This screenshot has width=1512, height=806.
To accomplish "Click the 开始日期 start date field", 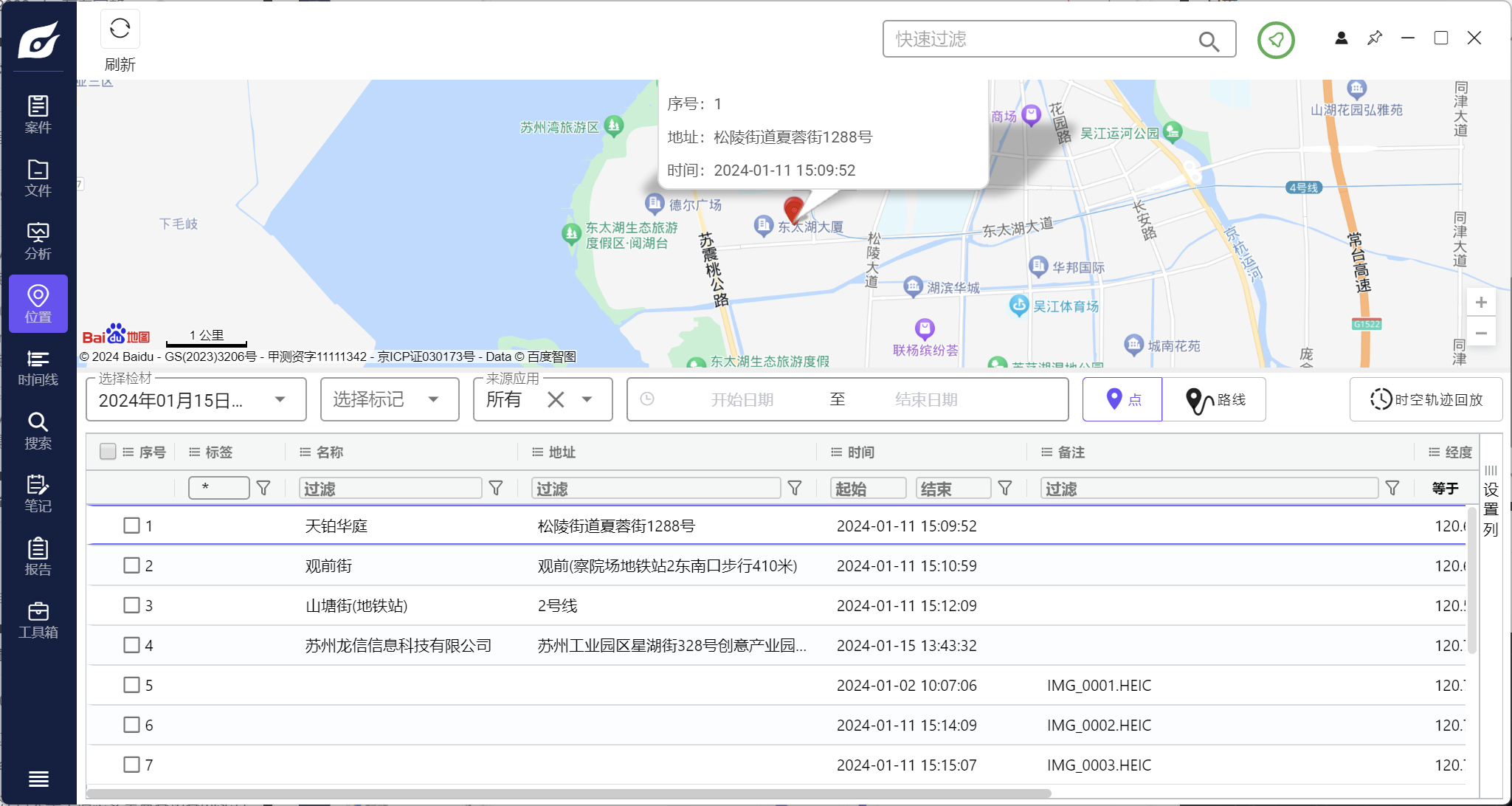I will click(x=742, y=399).
